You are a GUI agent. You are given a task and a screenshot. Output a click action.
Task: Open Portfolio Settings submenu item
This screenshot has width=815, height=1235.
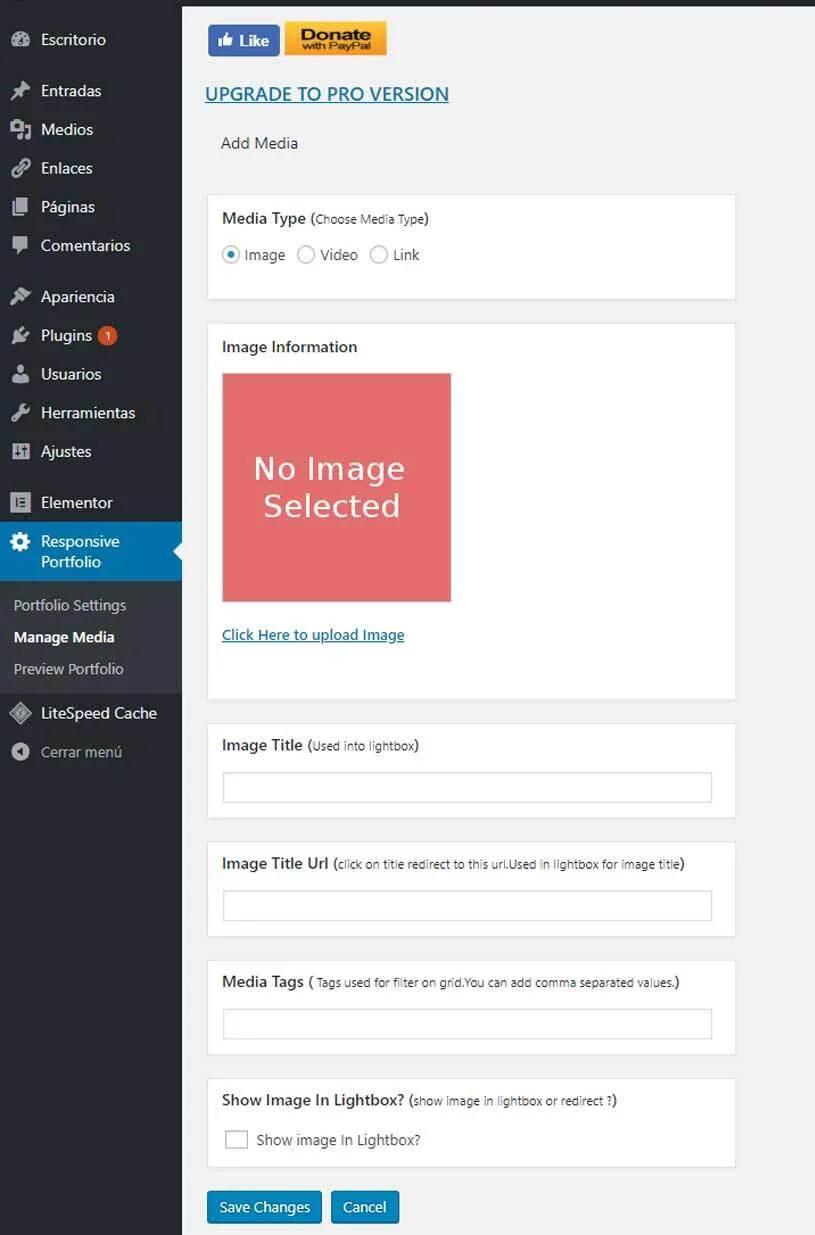point(69,605)
